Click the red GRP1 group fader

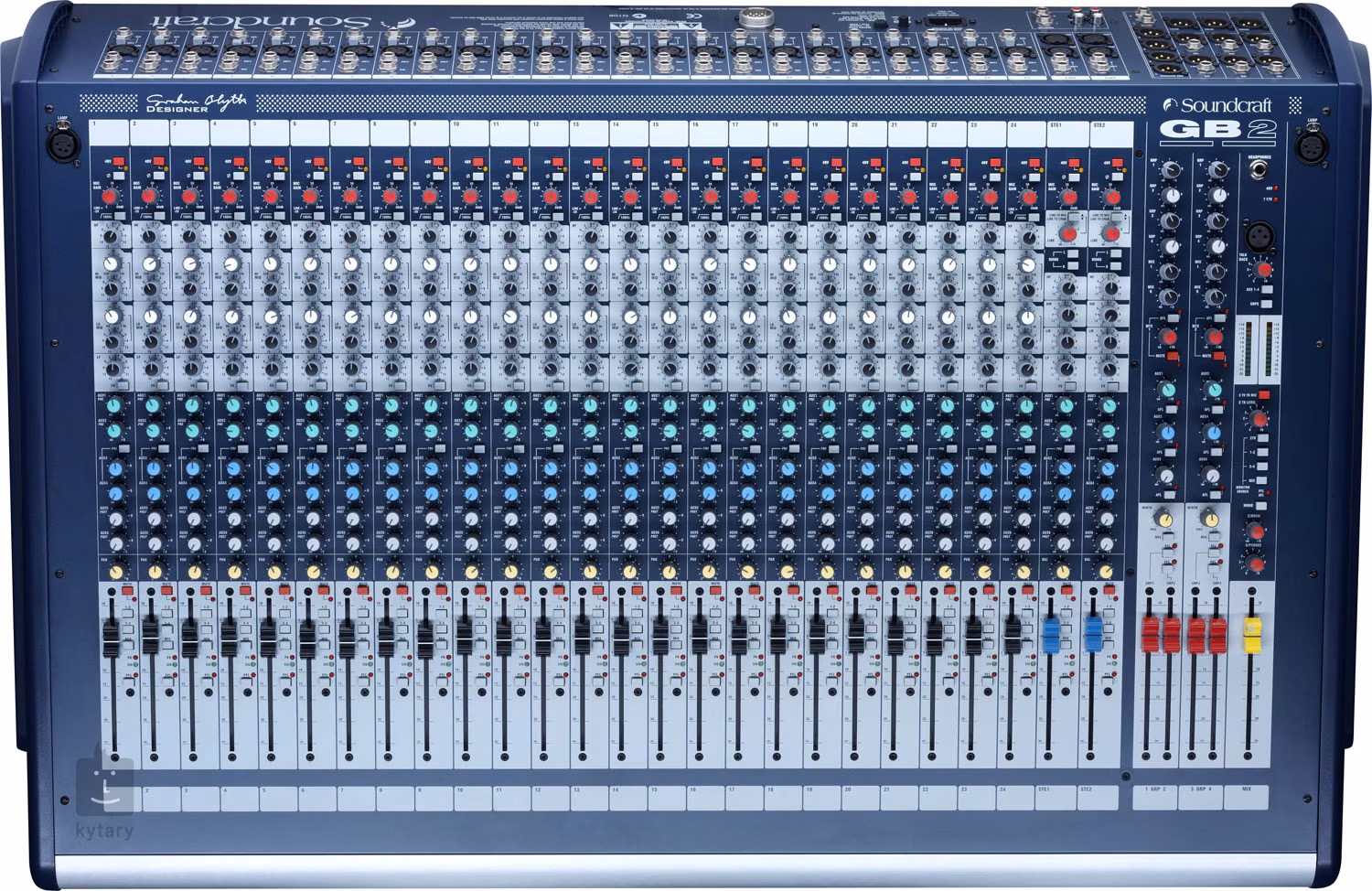pyautogui.click(x=1151, y=636)
